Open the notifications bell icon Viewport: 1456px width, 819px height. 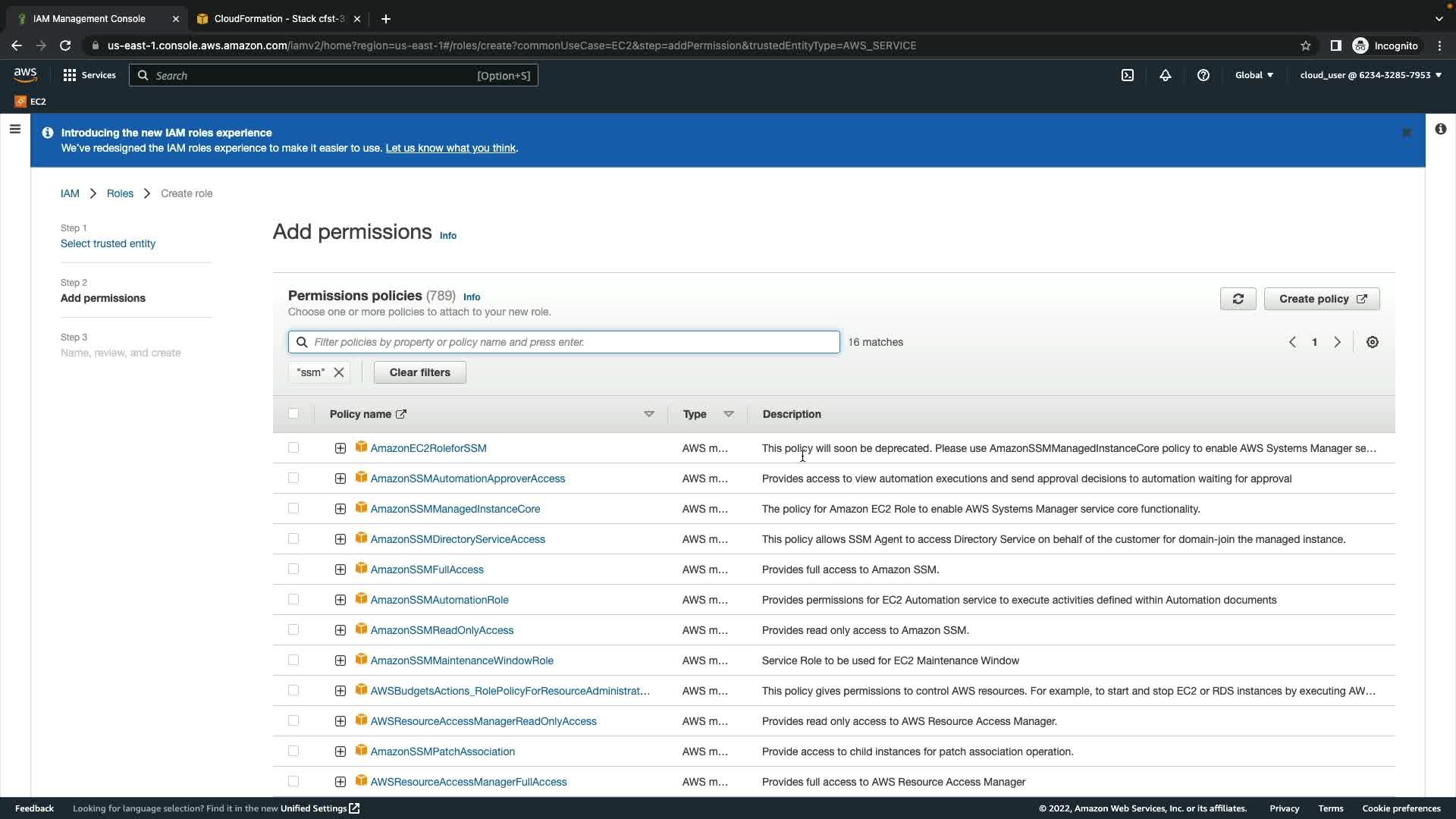1165,75
